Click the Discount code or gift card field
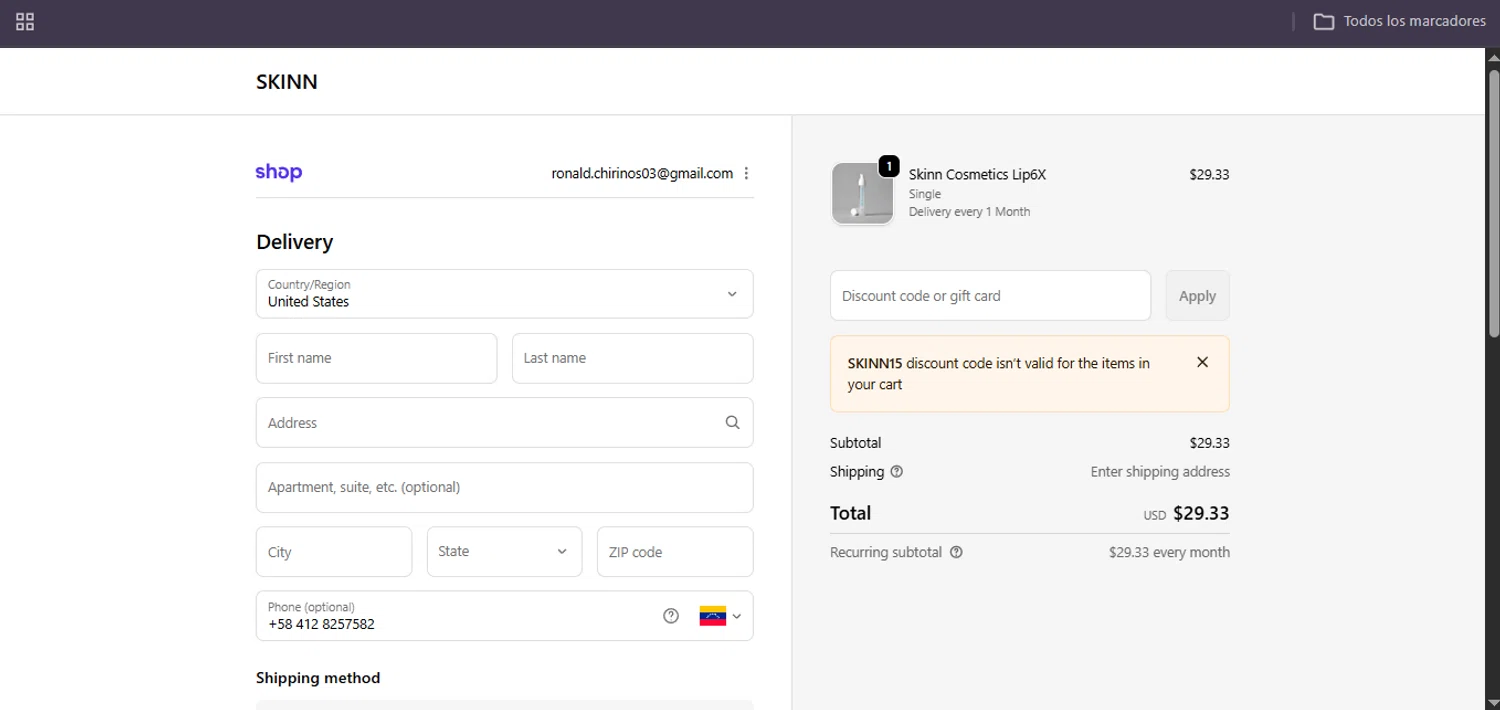 [990, 296]
